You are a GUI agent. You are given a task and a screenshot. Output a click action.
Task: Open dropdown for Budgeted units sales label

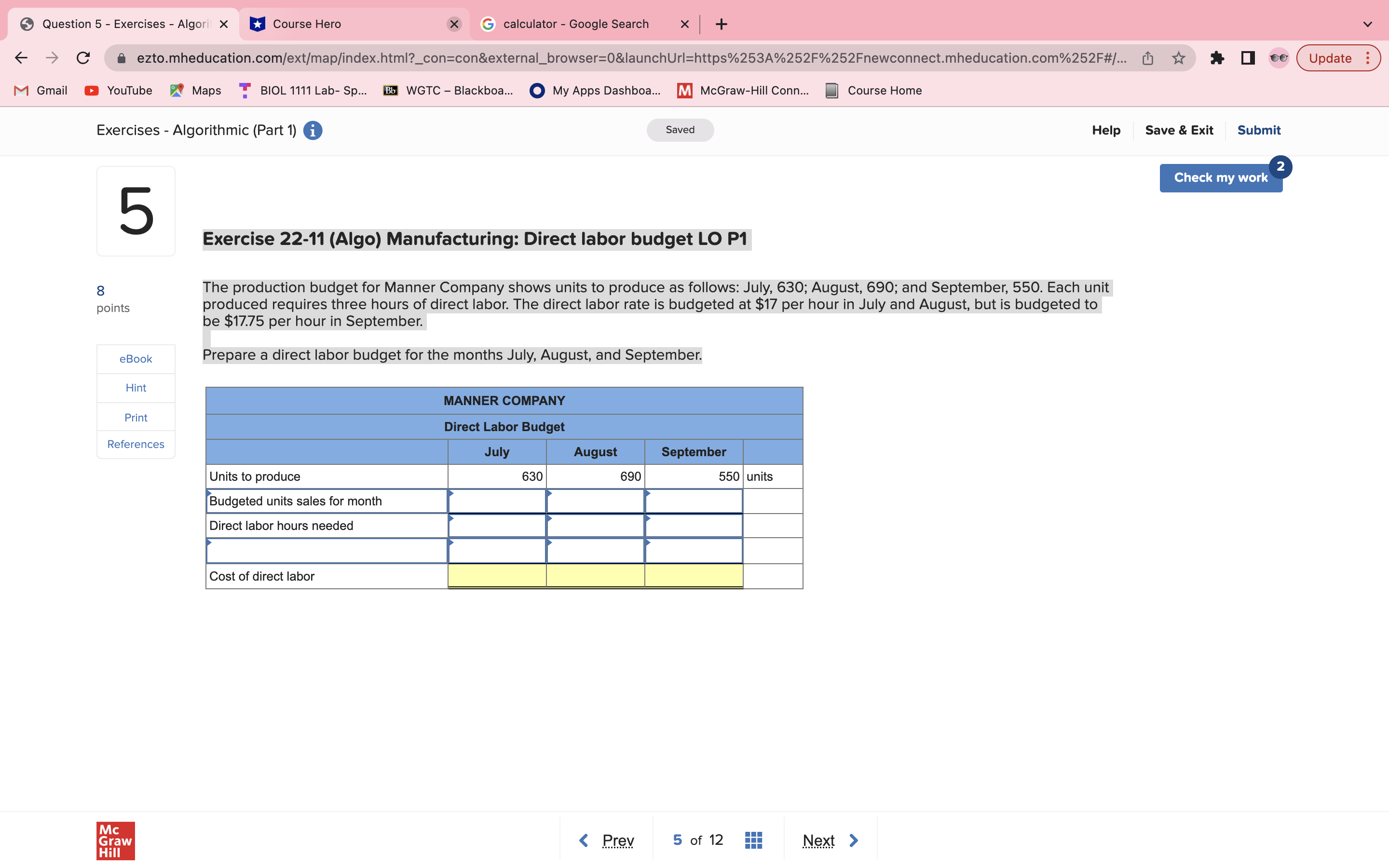pos(326,501)
